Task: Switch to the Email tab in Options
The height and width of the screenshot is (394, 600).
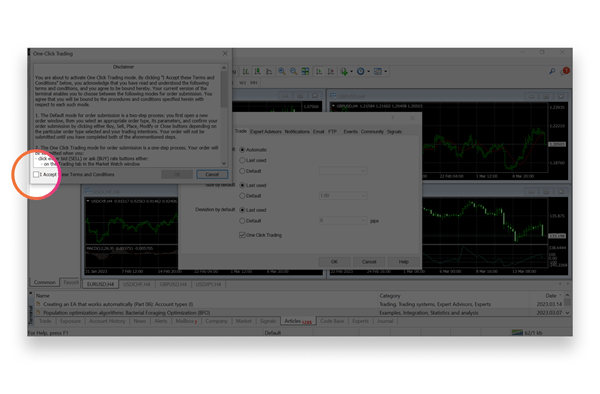Action: click(318, 132)
